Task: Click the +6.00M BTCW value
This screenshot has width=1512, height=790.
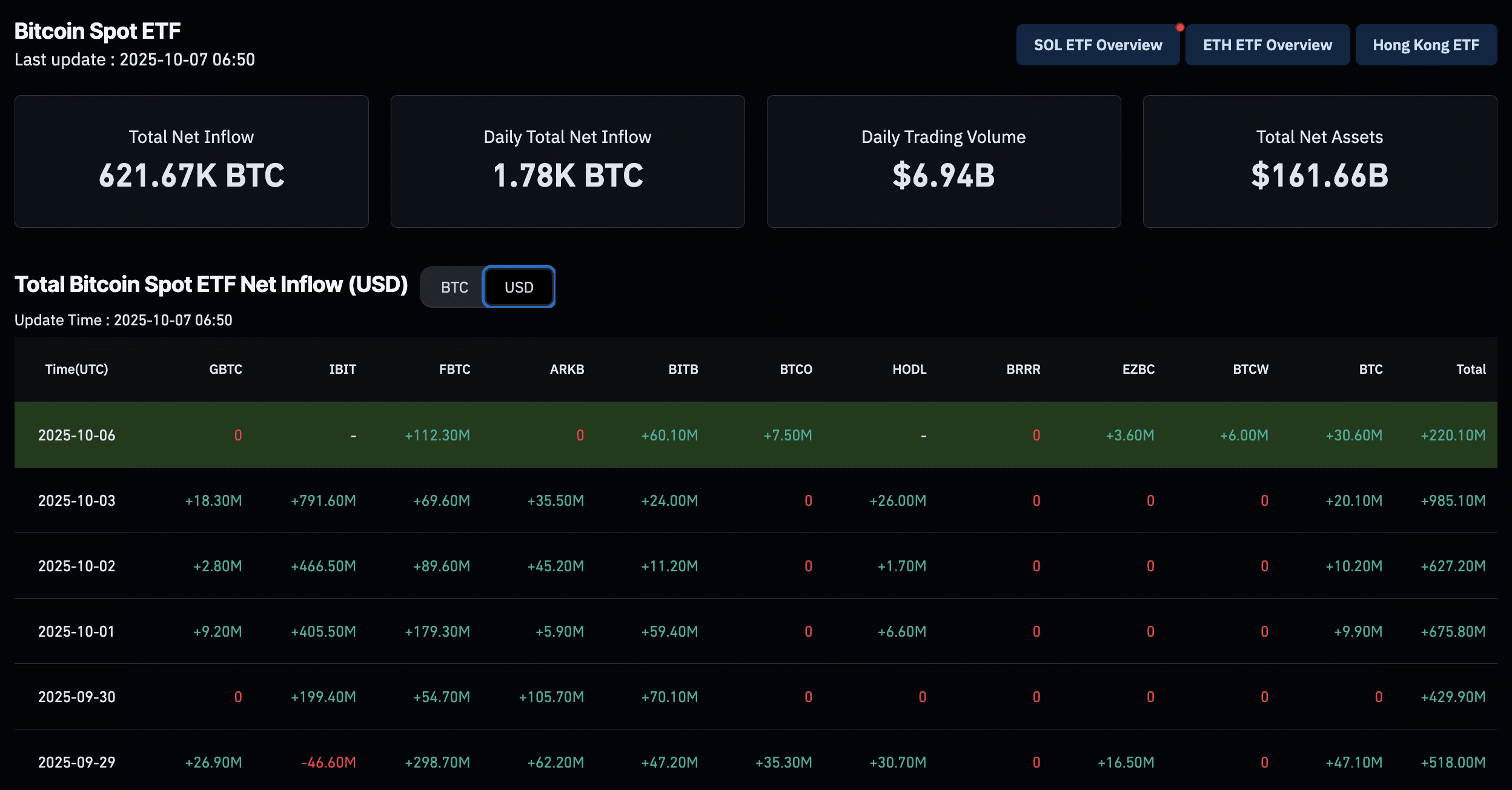Action: (1244, 436)
